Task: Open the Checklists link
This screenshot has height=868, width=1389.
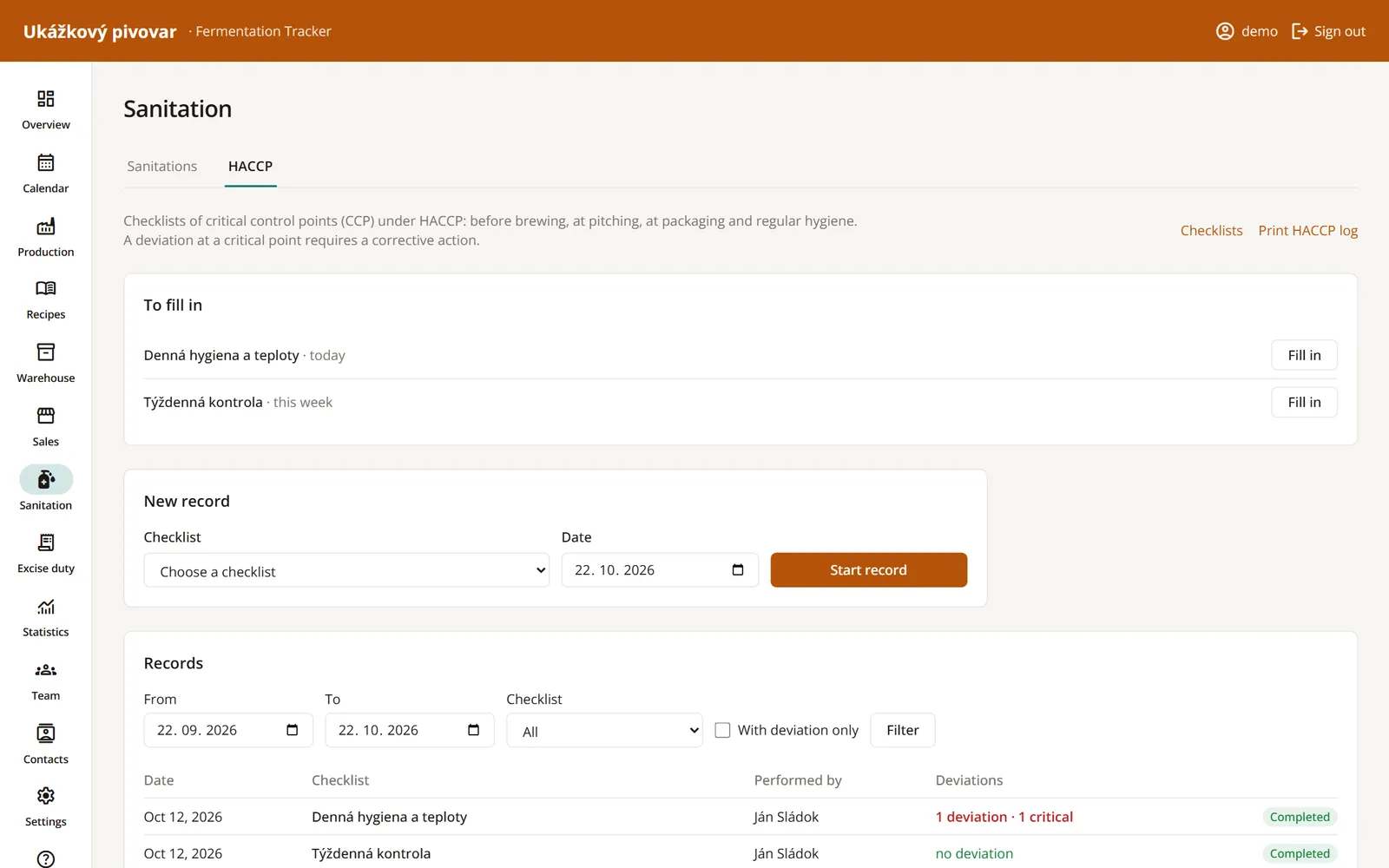Action: click(x=1211, y=231)
